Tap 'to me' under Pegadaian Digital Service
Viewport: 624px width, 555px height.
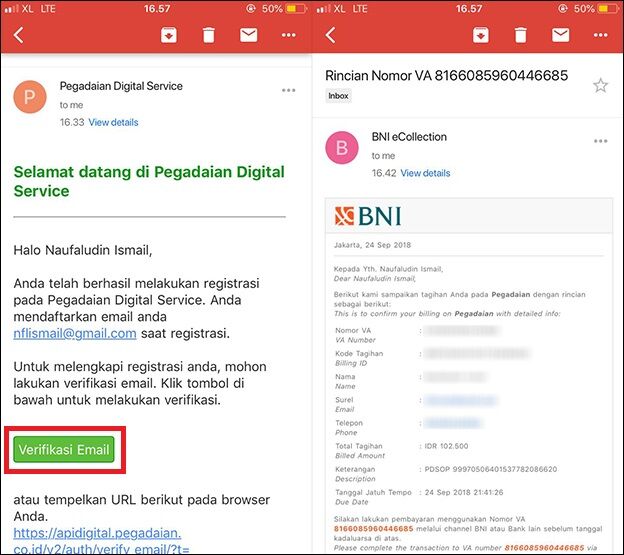(x=72, y=105)
